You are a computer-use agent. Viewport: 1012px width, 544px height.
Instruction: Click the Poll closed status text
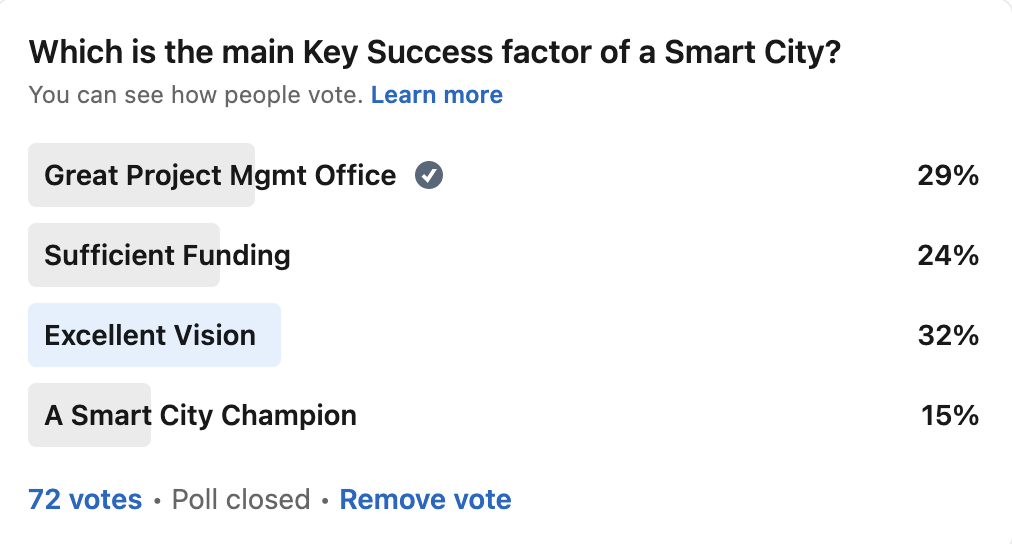pyautogui.click(x=240, y=499)
